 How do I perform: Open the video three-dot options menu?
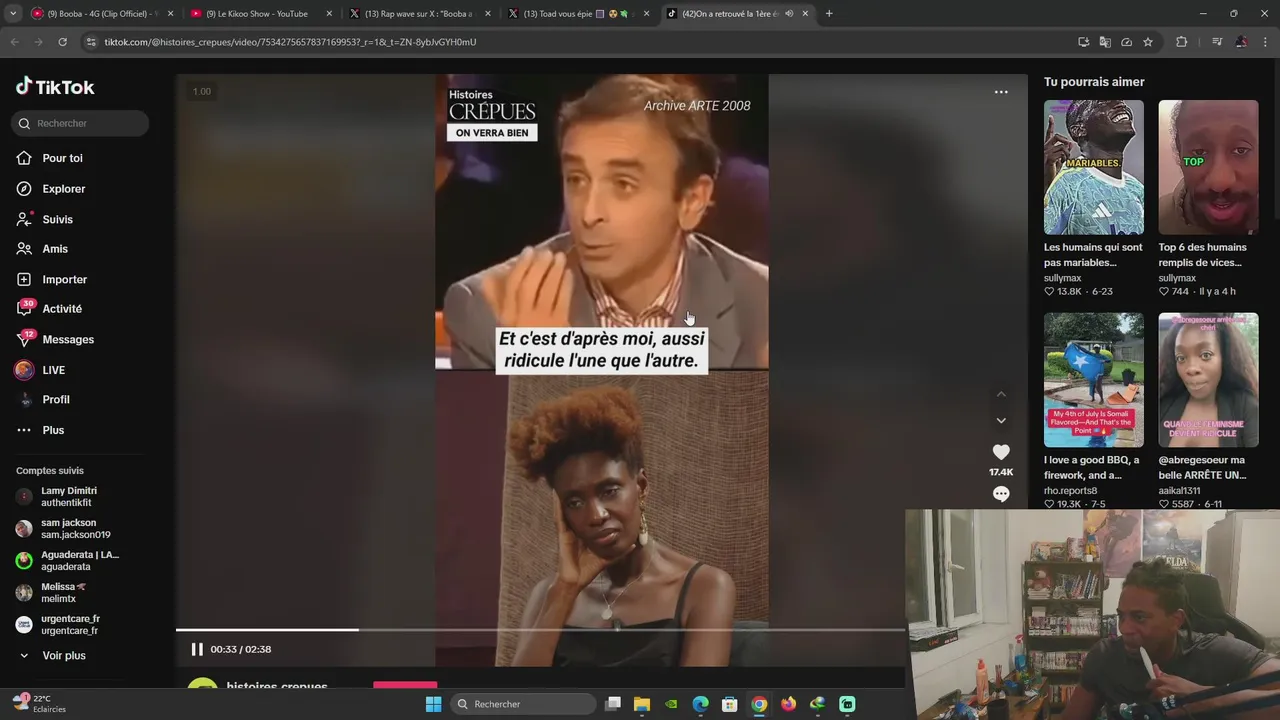click(1001, 92)
